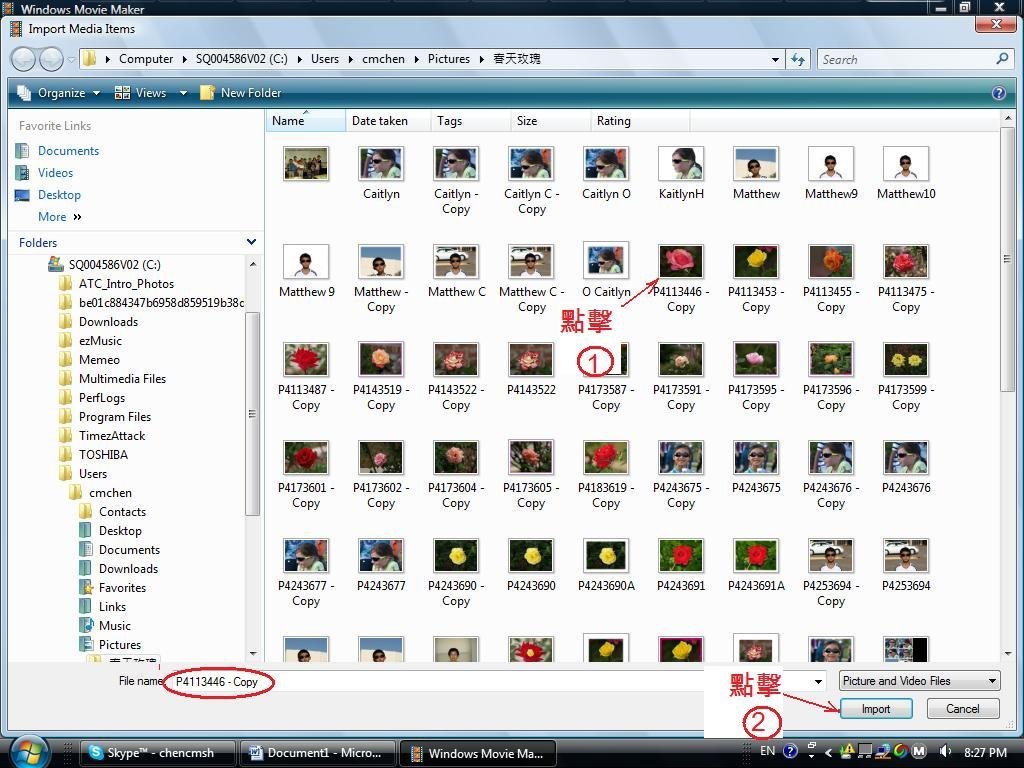Click the Forward navigation arrow

point(51,59)
